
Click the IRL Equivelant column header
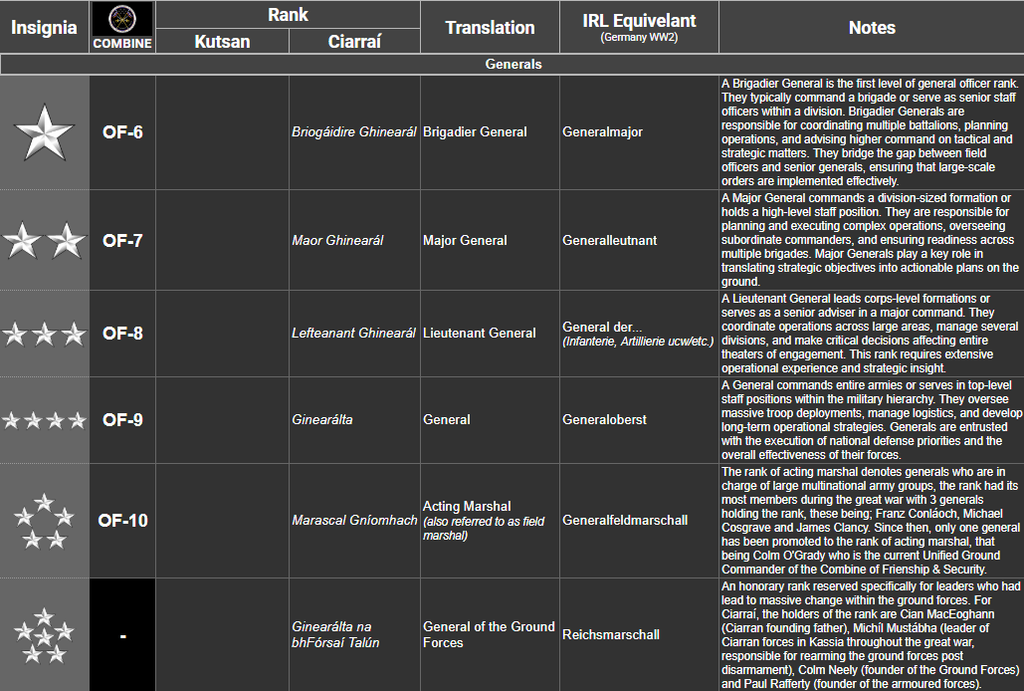pos(639,27)
